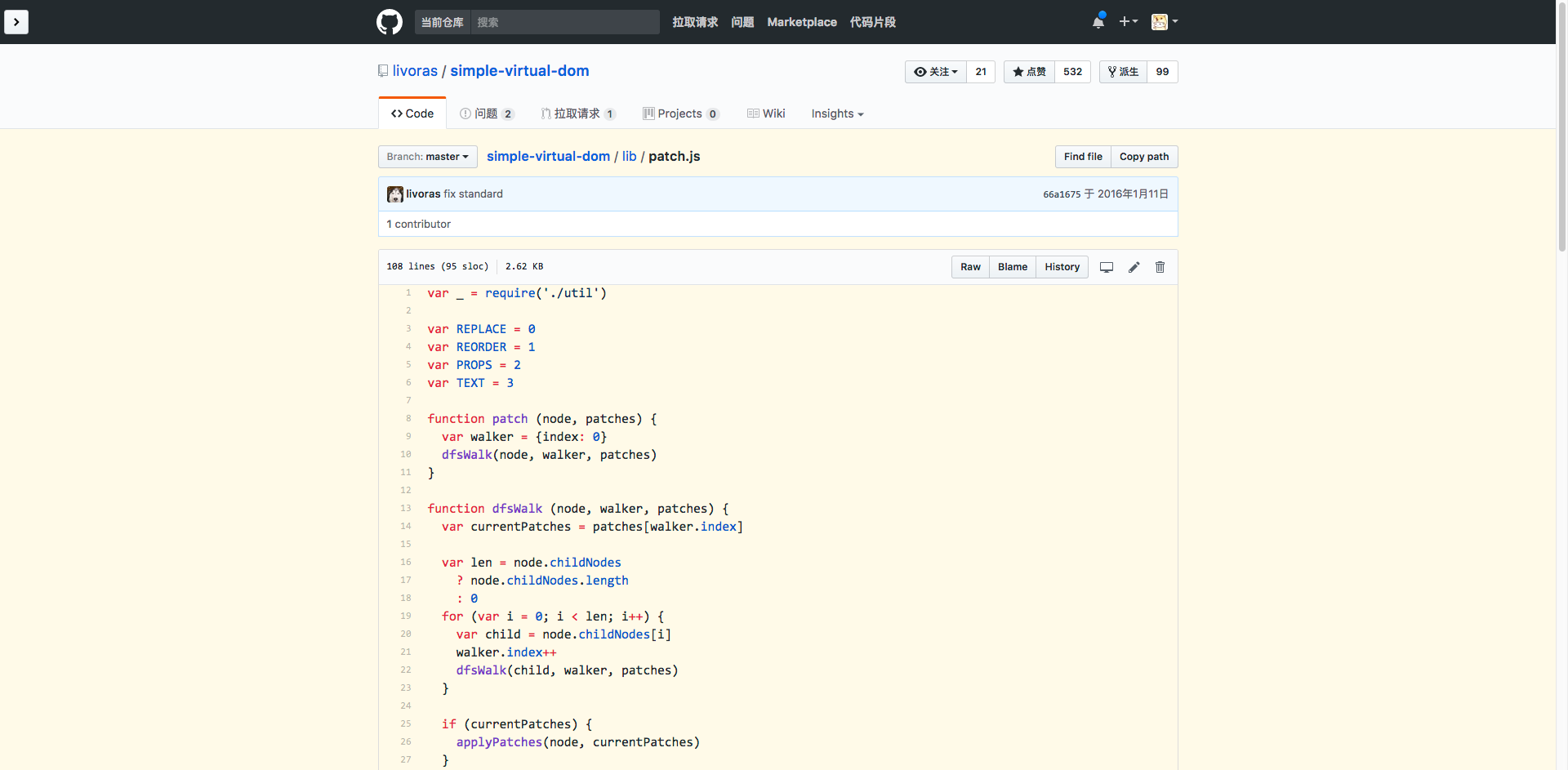The width and height of the screenshot is (1568, 770).
Task: View Blame for patch.js
Action: pyautogui.click(x=1012, y=267)
